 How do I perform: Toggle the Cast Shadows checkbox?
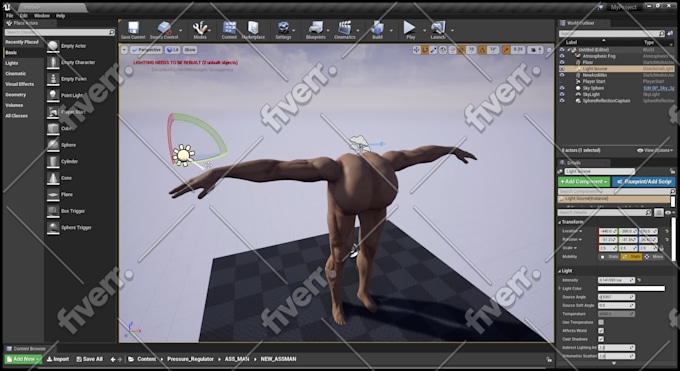(x=601, y=339)
